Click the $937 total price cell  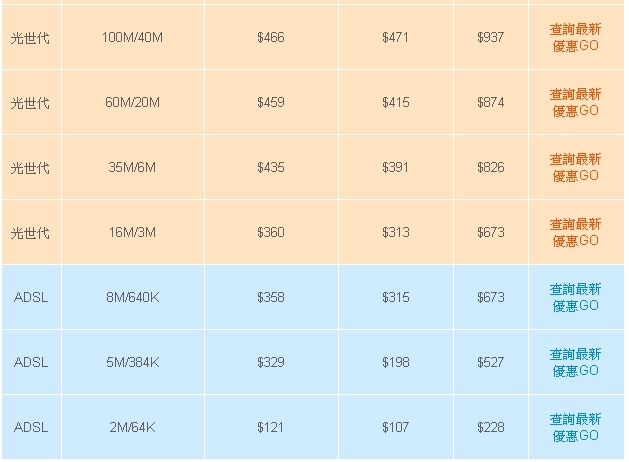click(491, 37)
